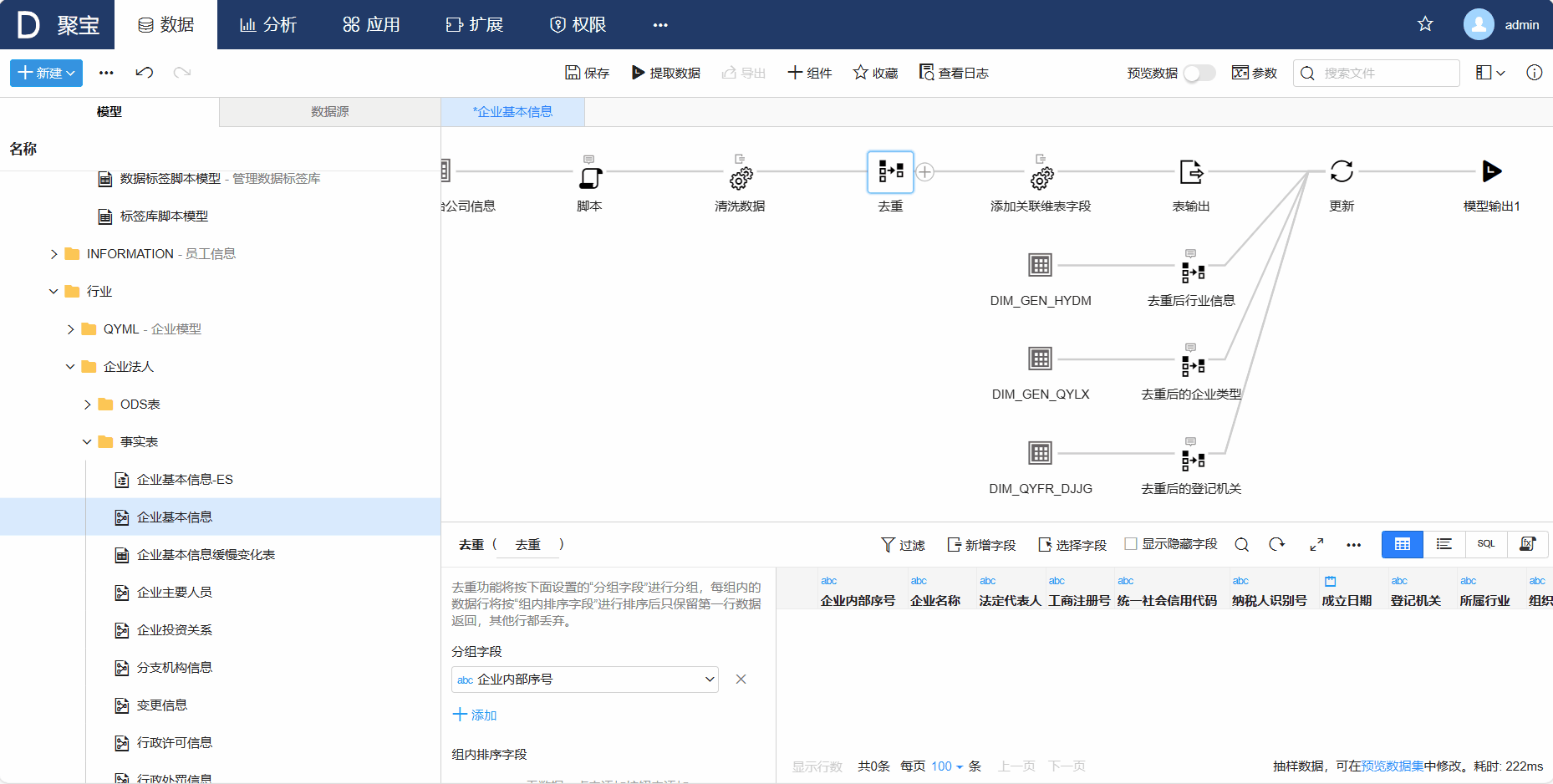Open the 新建 dropdown button
This screenshot has height=784, width=1553.
[x=47, y=73]
